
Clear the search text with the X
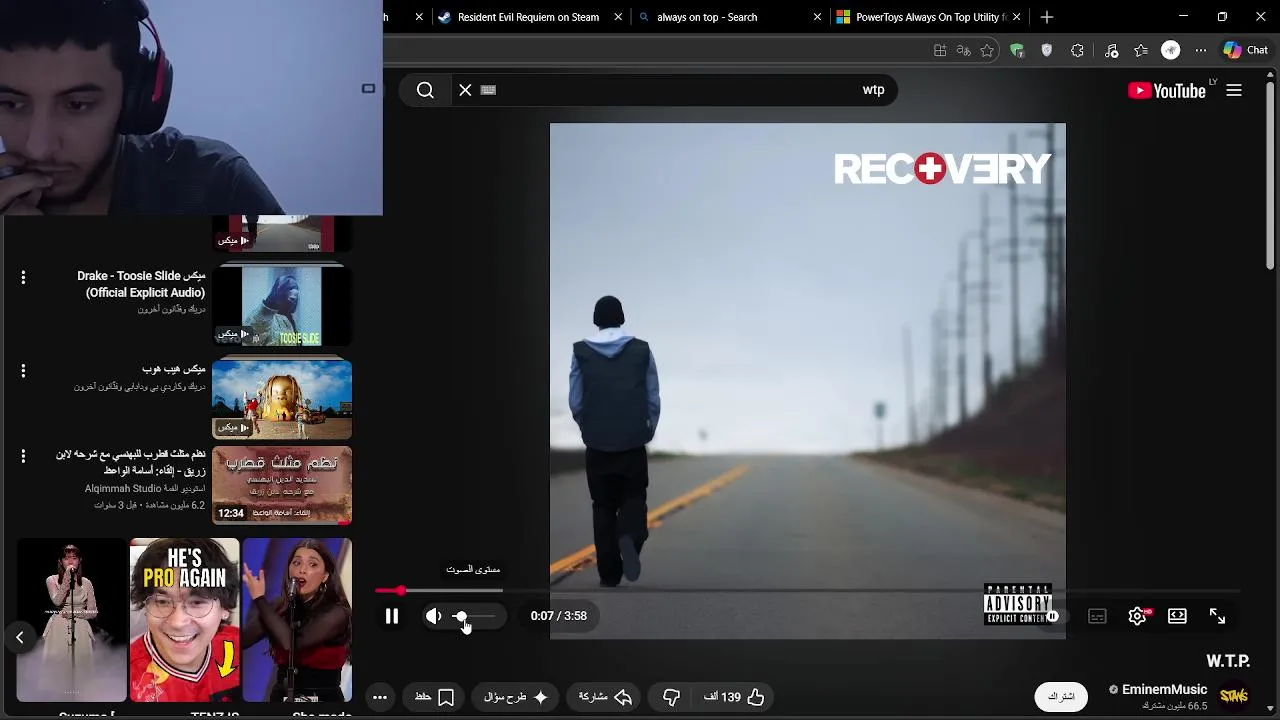[x=465, y=90]
